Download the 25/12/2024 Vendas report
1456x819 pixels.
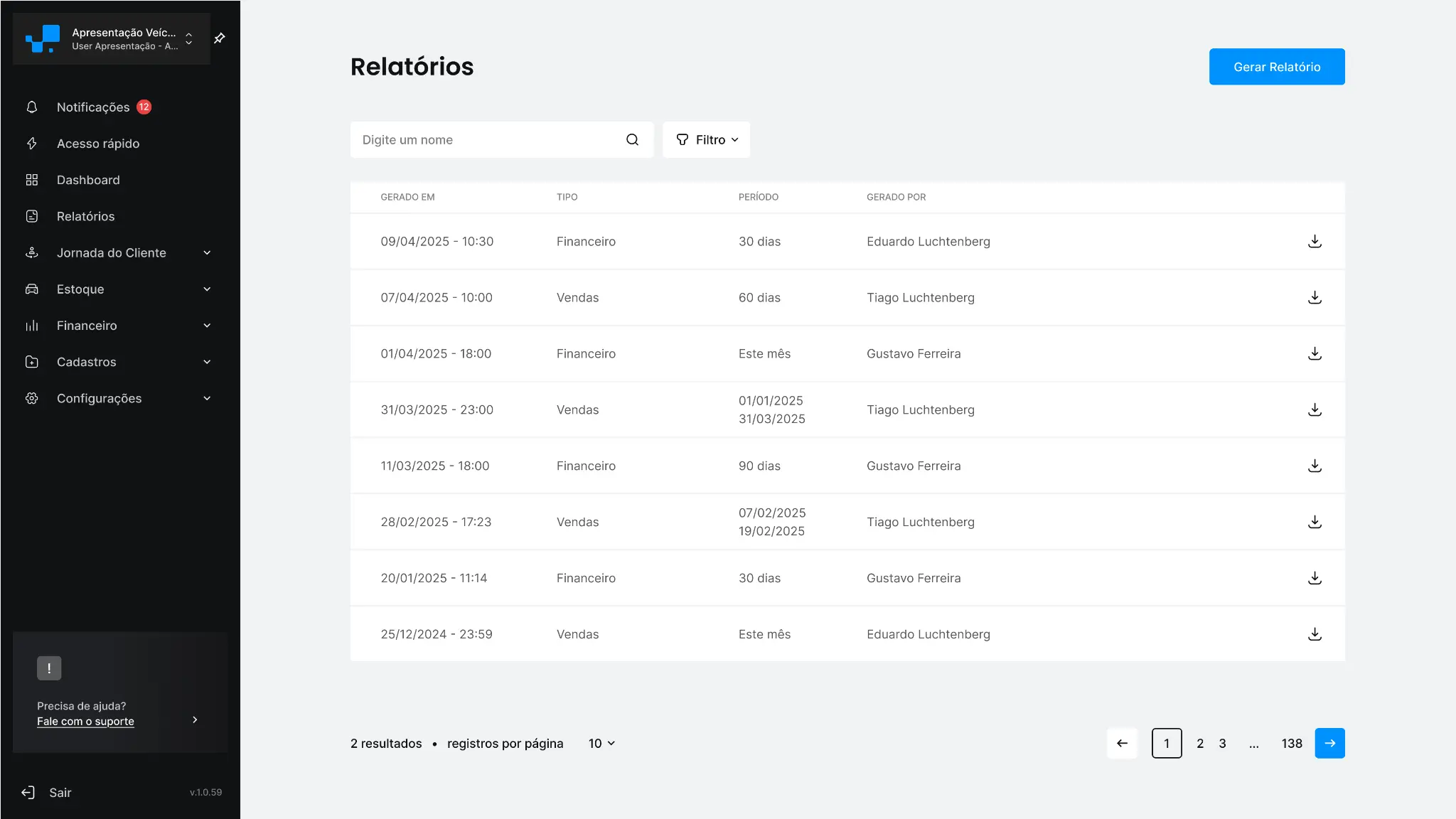point(1315,634)
